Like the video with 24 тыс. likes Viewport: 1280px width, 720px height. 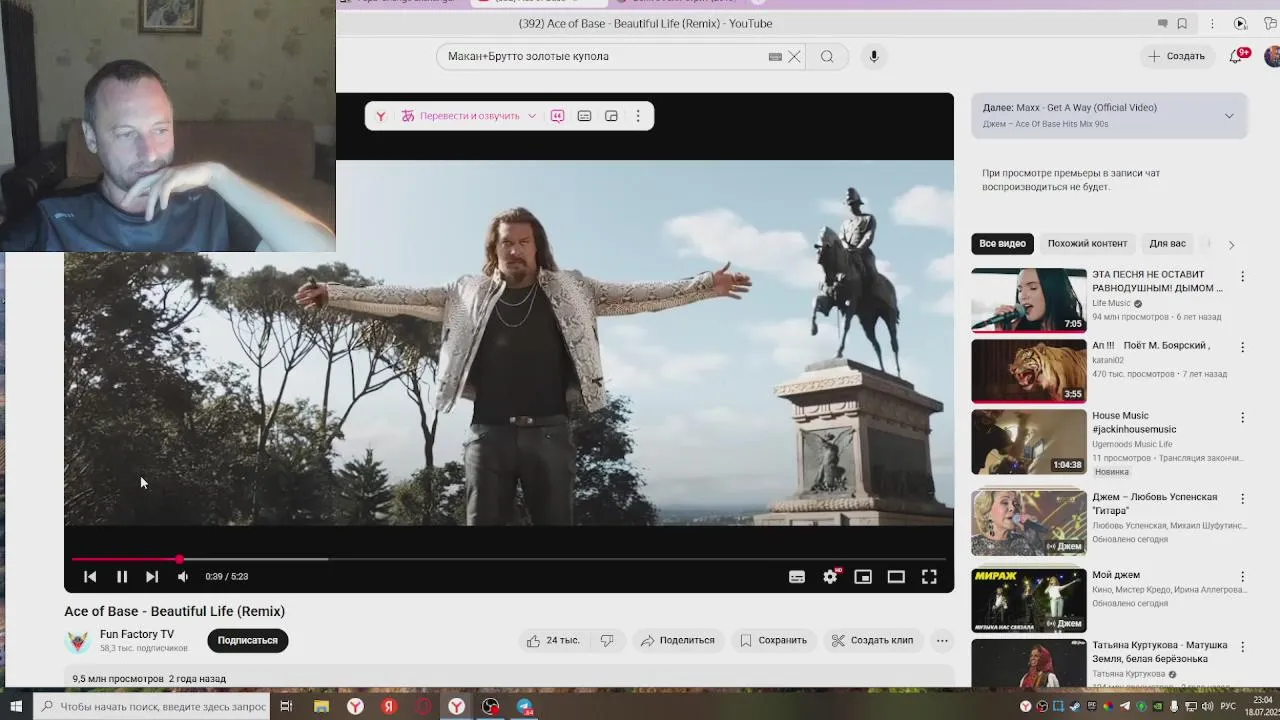coord(552,640)
